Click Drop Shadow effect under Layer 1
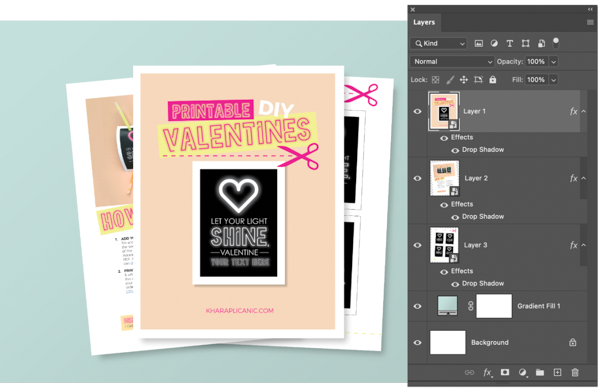 coord(483,150)
